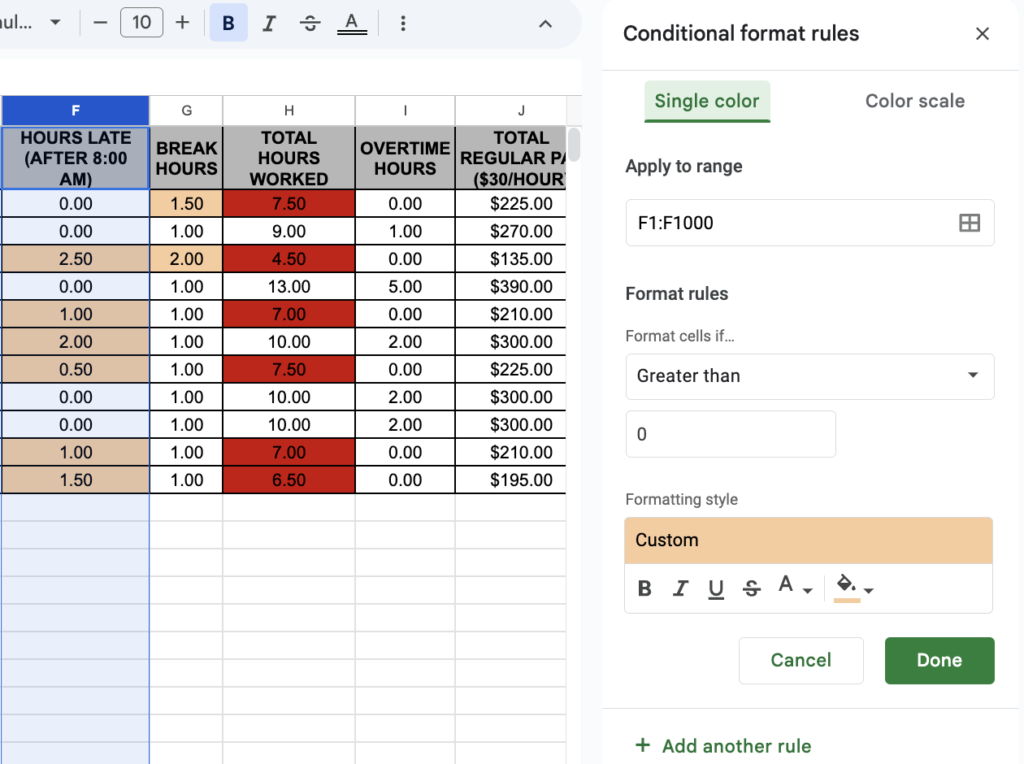Open the font family dropdown arrow
Image resolution: width=1024 pixels, height=764 pixels.
56,23
